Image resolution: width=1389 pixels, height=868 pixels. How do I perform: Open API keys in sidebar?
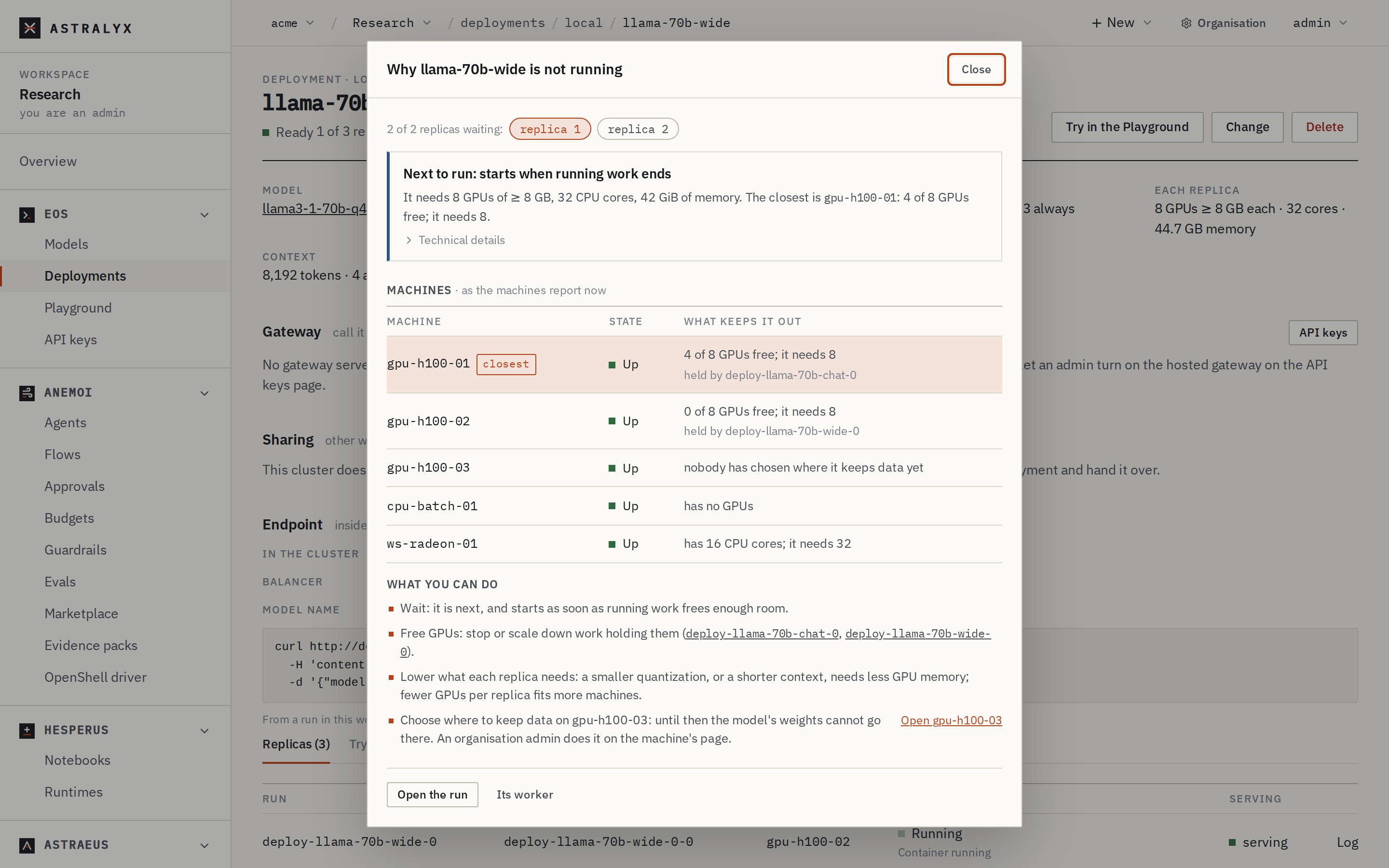(70, 340)
